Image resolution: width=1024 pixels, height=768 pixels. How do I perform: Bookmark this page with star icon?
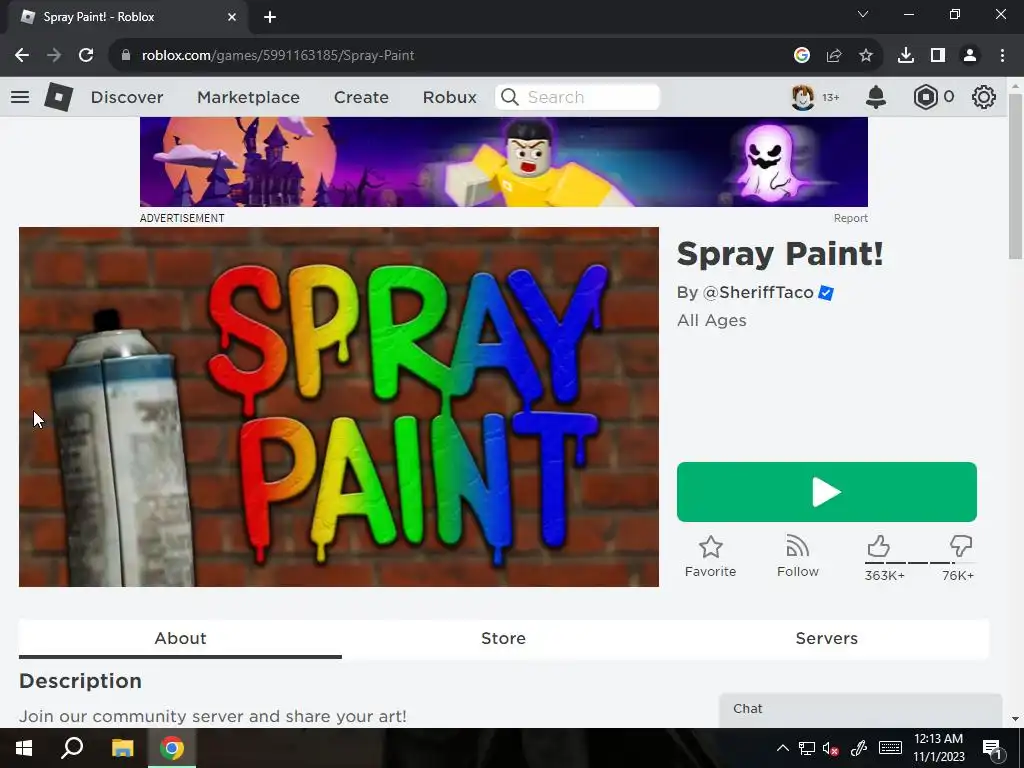865,56
